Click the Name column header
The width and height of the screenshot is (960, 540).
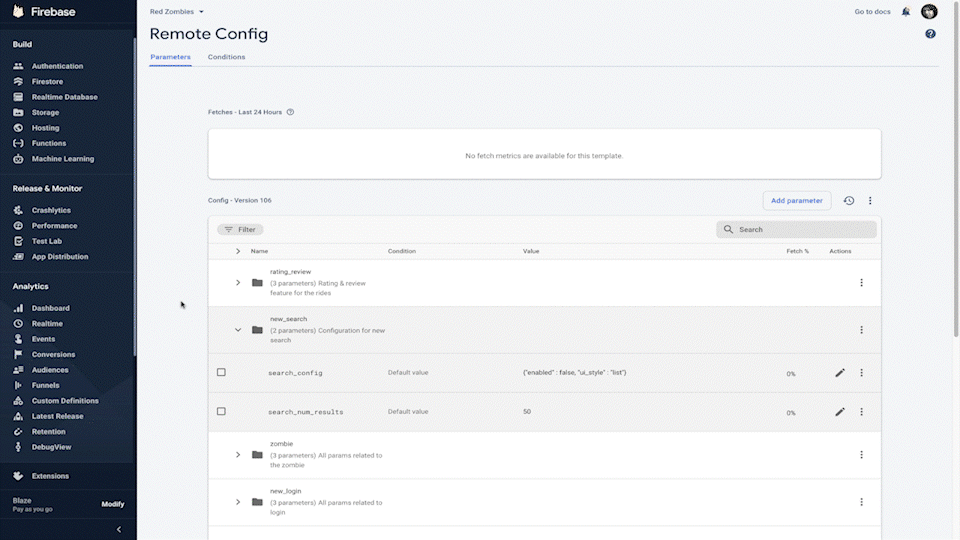click(x=259, y=251)
